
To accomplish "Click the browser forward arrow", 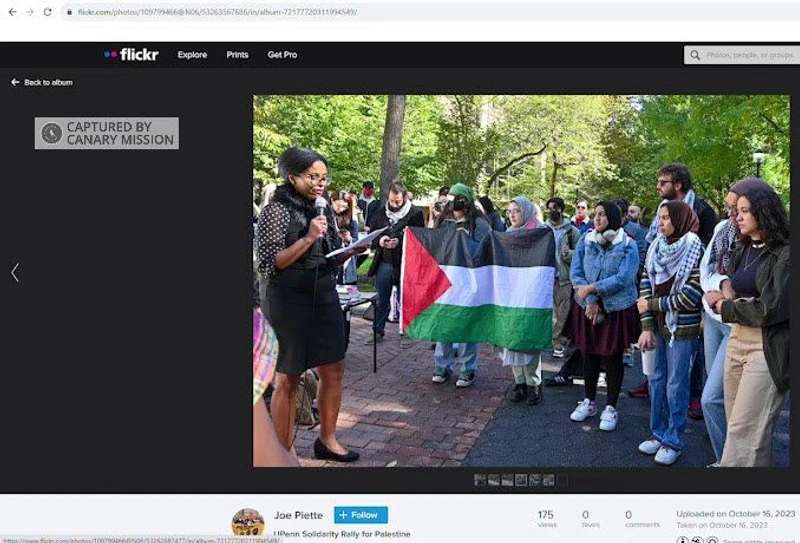I will 28,12.
